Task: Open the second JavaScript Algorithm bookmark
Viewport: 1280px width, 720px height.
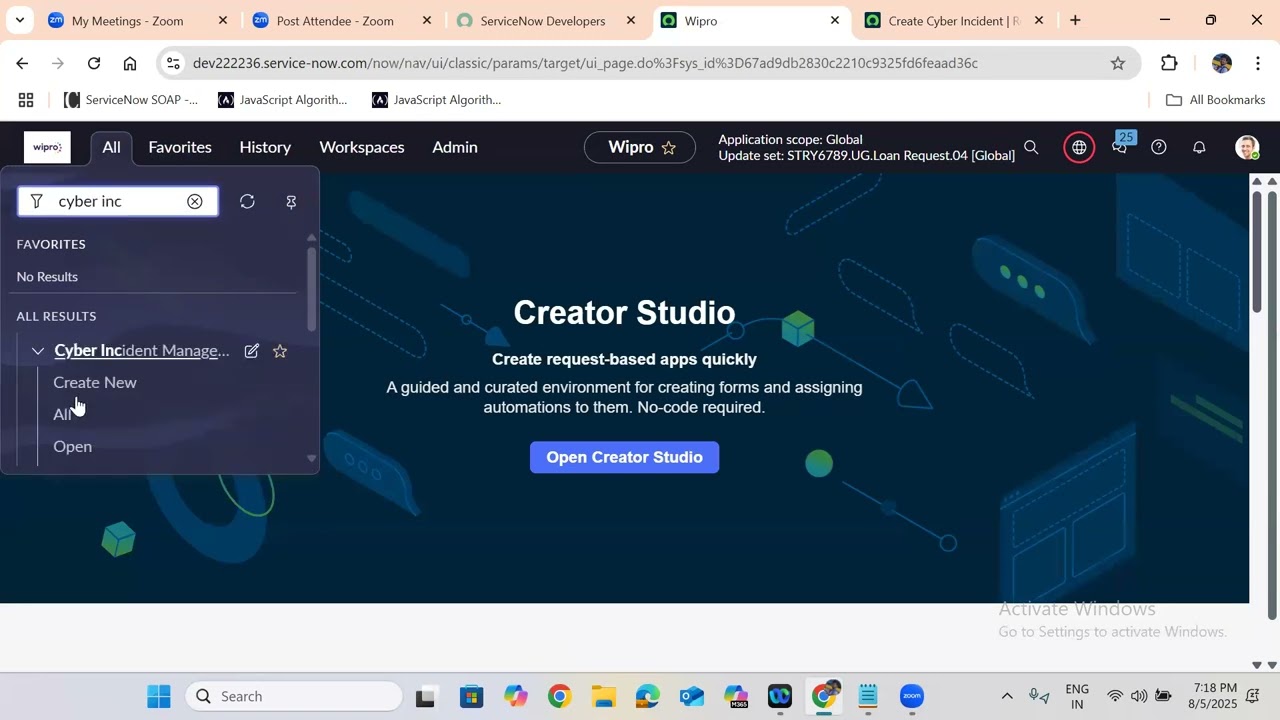Action: (x=437, y=100)
